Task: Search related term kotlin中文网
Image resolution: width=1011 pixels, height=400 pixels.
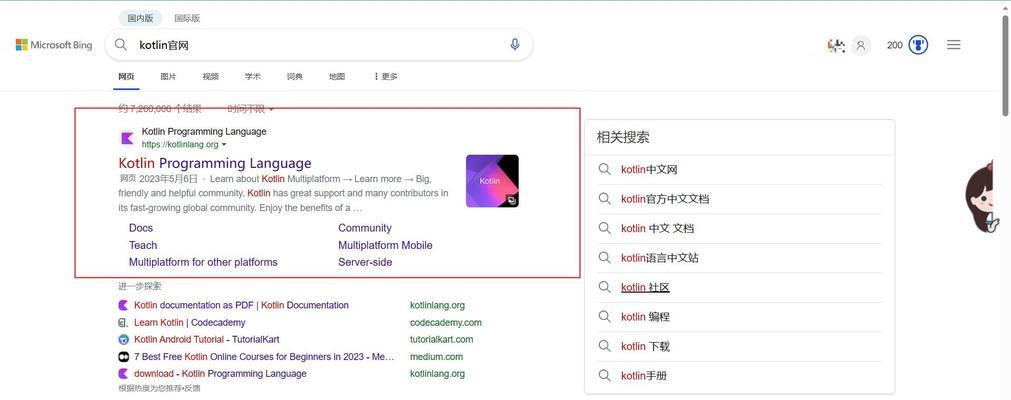Action: pyautogui.click(x=649, y=170)
